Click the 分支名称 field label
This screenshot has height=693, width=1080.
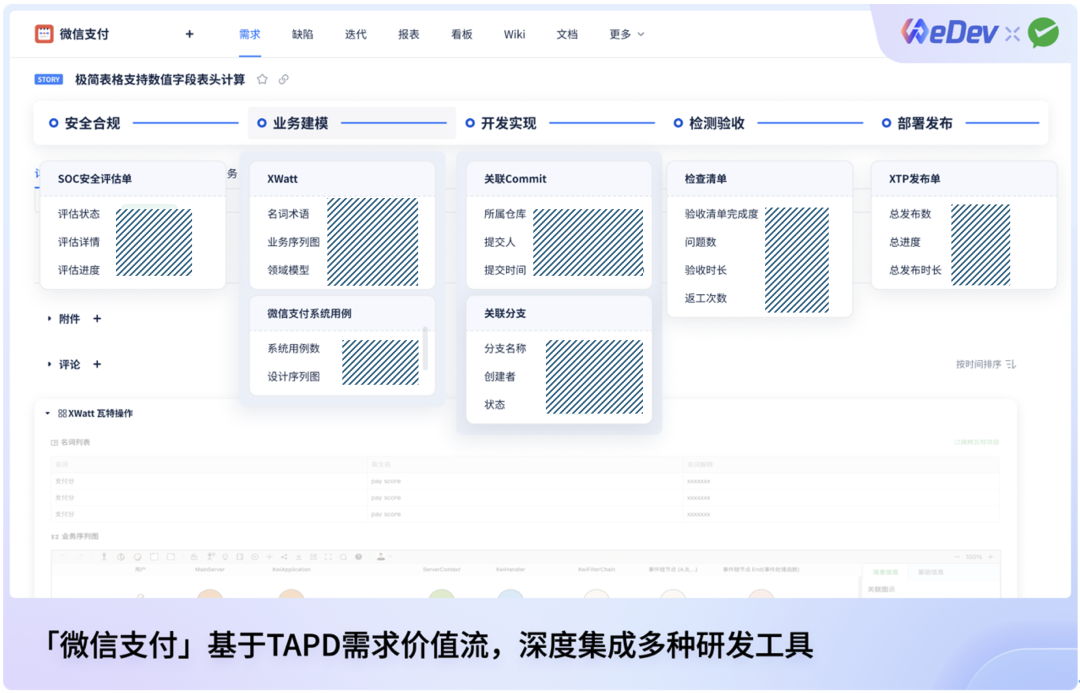[x=505, y=348]
